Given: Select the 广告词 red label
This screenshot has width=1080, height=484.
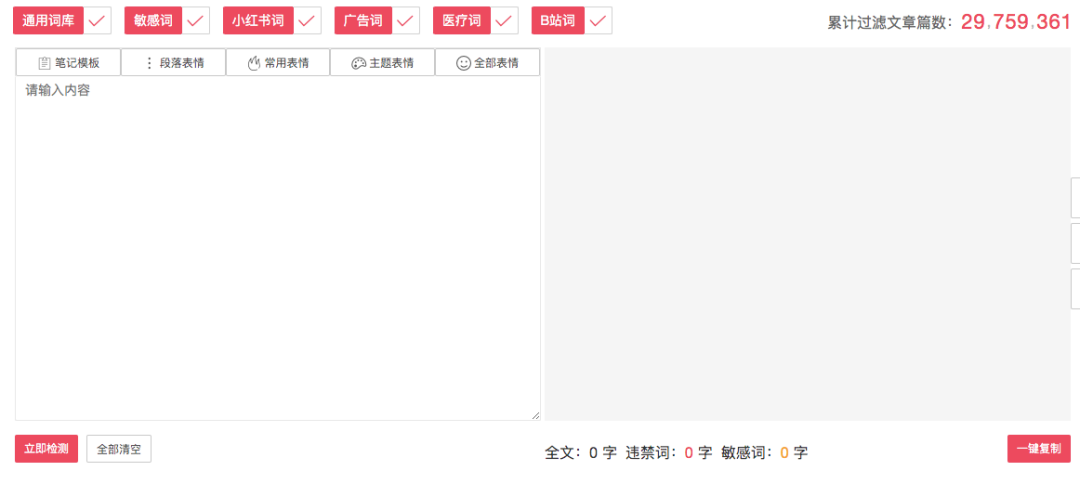Looking at the screenshot, I should click(x=364, y=21).
